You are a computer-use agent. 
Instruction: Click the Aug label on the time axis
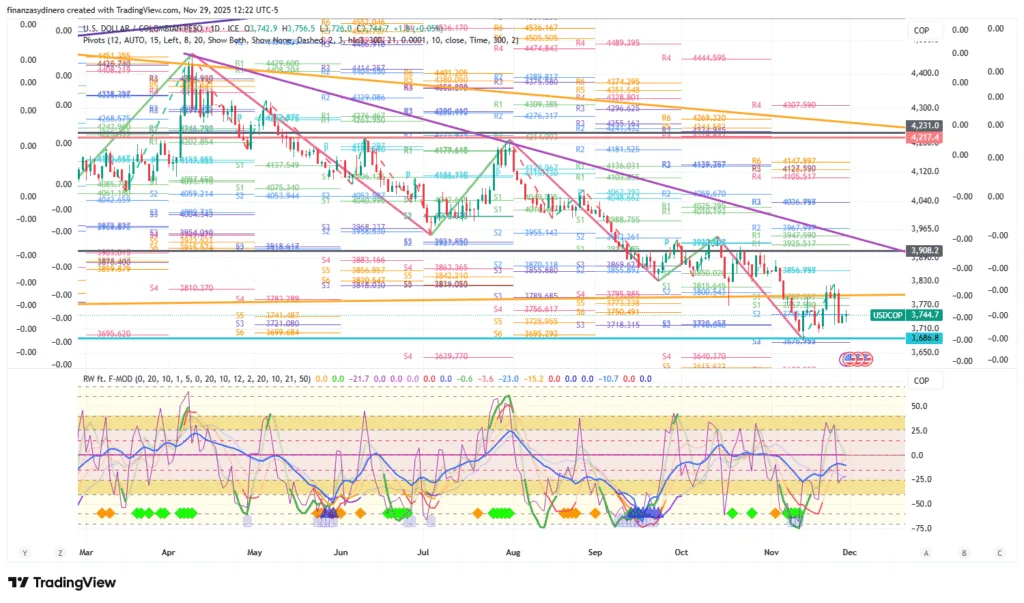(513, 552)
